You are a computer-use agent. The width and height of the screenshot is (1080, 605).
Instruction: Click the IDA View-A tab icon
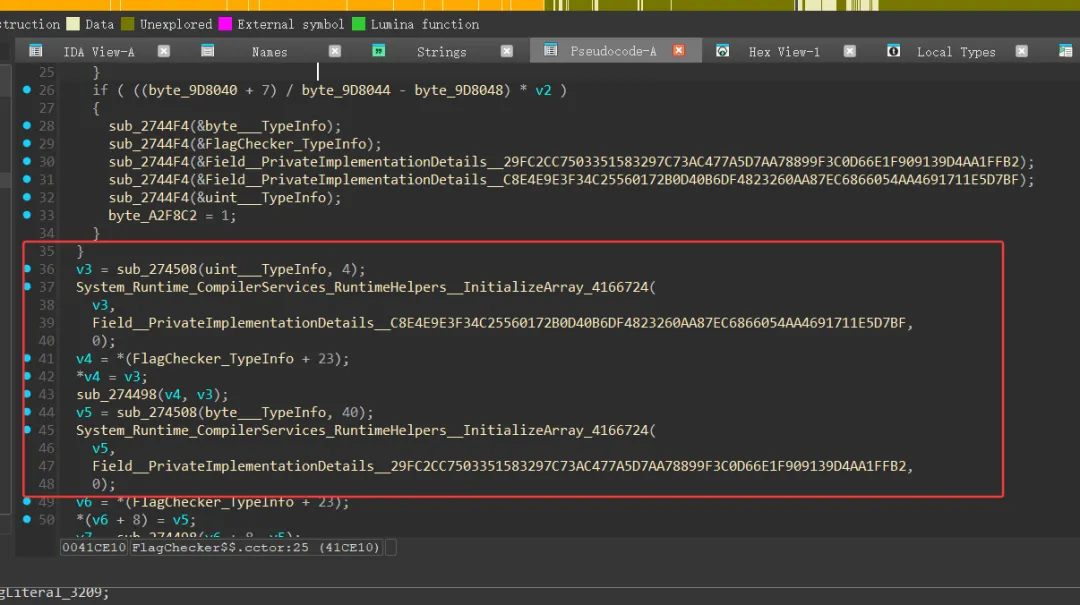click(x=36, y=50)
